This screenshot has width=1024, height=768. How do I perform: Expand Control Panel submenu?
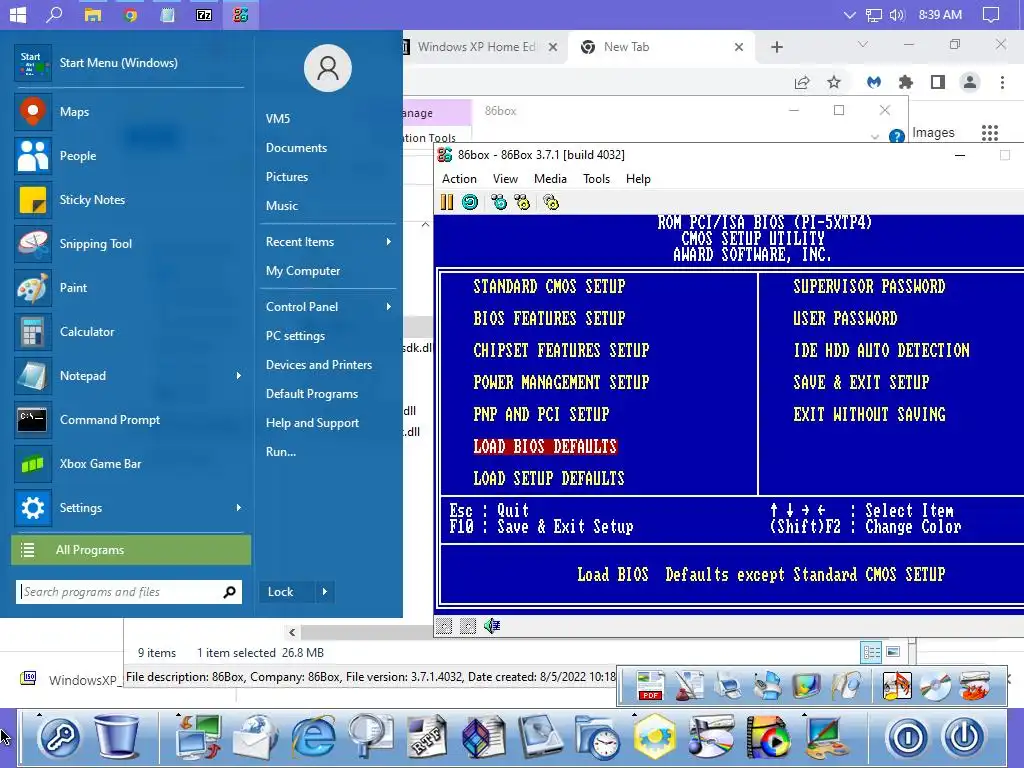point(328,307)
